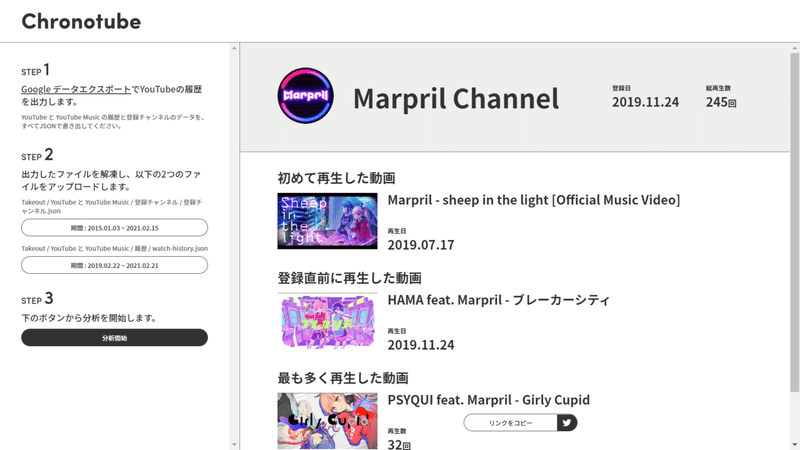Open the ブレーカーシティ video thumbnail
Screen dimensions: 800x450
click(x=328, y=321)
